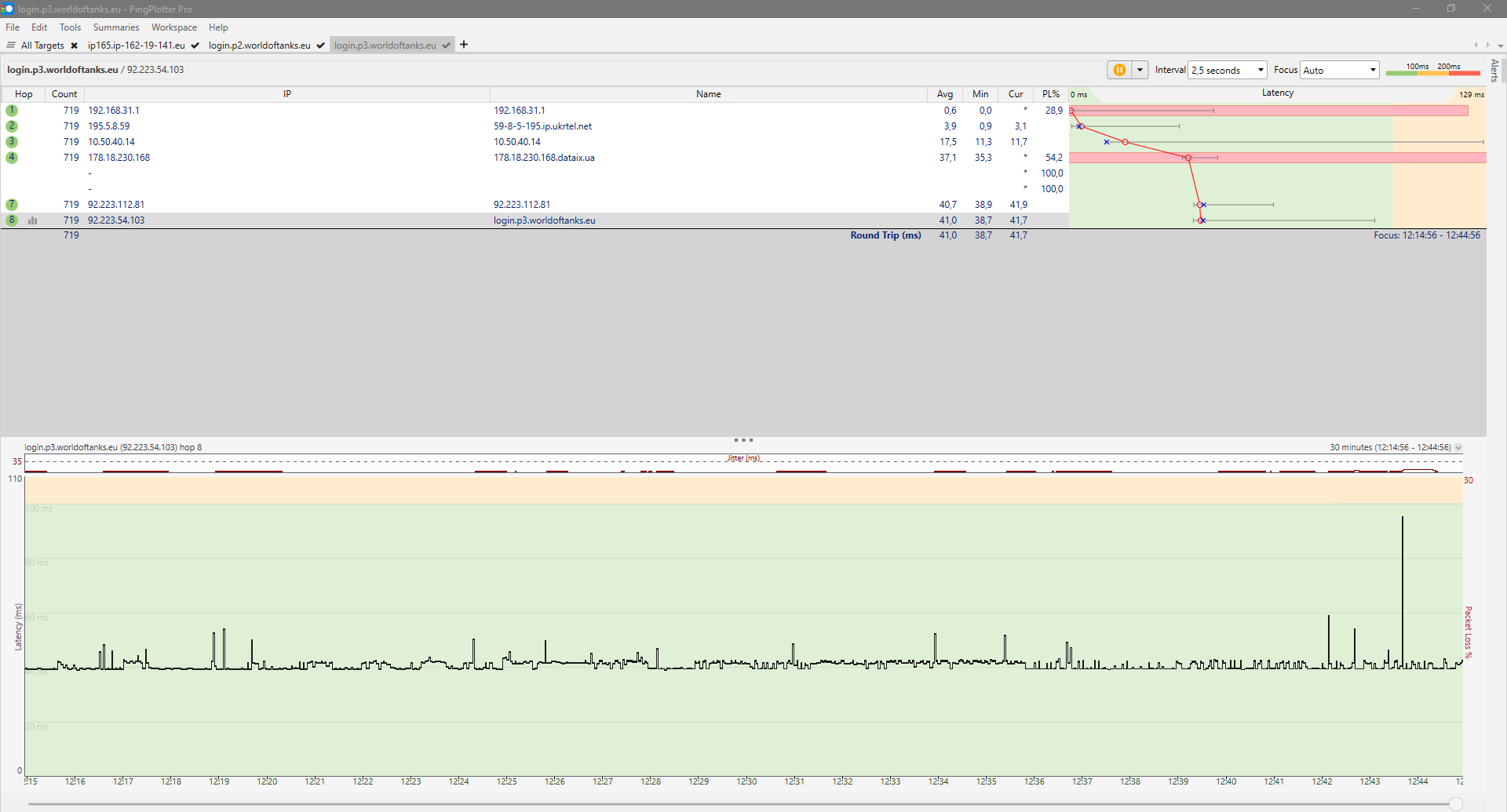Click the bar graph icon on hop 8
Image resolution: width=1507 pixels, height=812 pixels.
tap(33, 220)
